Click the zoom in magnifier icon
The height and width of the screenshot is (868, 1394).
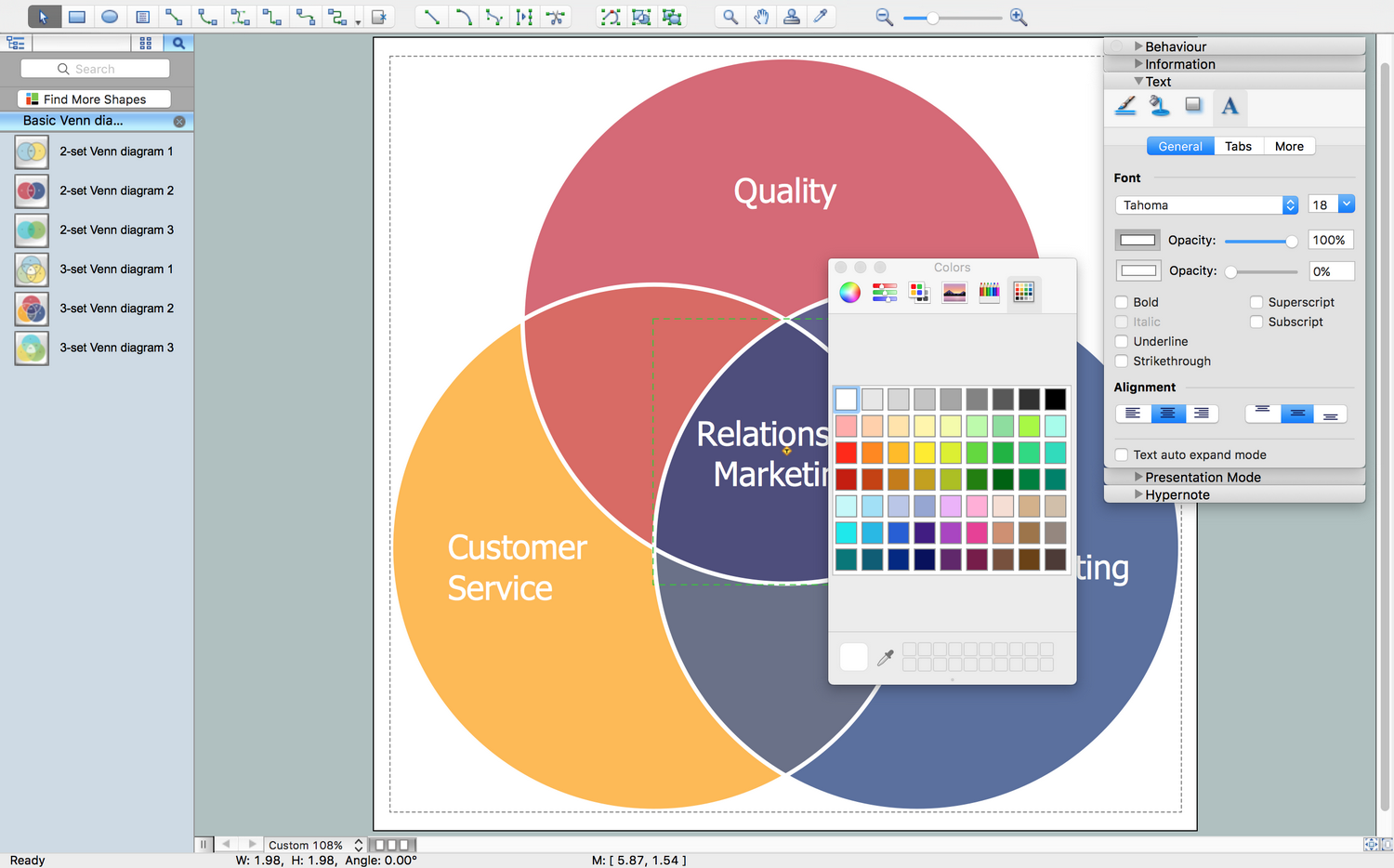point(1019,18)
